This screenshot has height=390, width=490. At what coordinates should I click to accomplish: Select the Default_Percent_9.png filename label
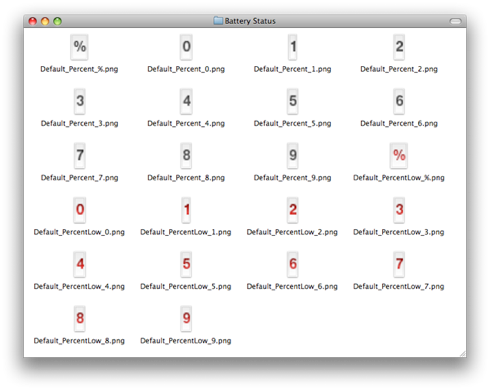(292, 178)
